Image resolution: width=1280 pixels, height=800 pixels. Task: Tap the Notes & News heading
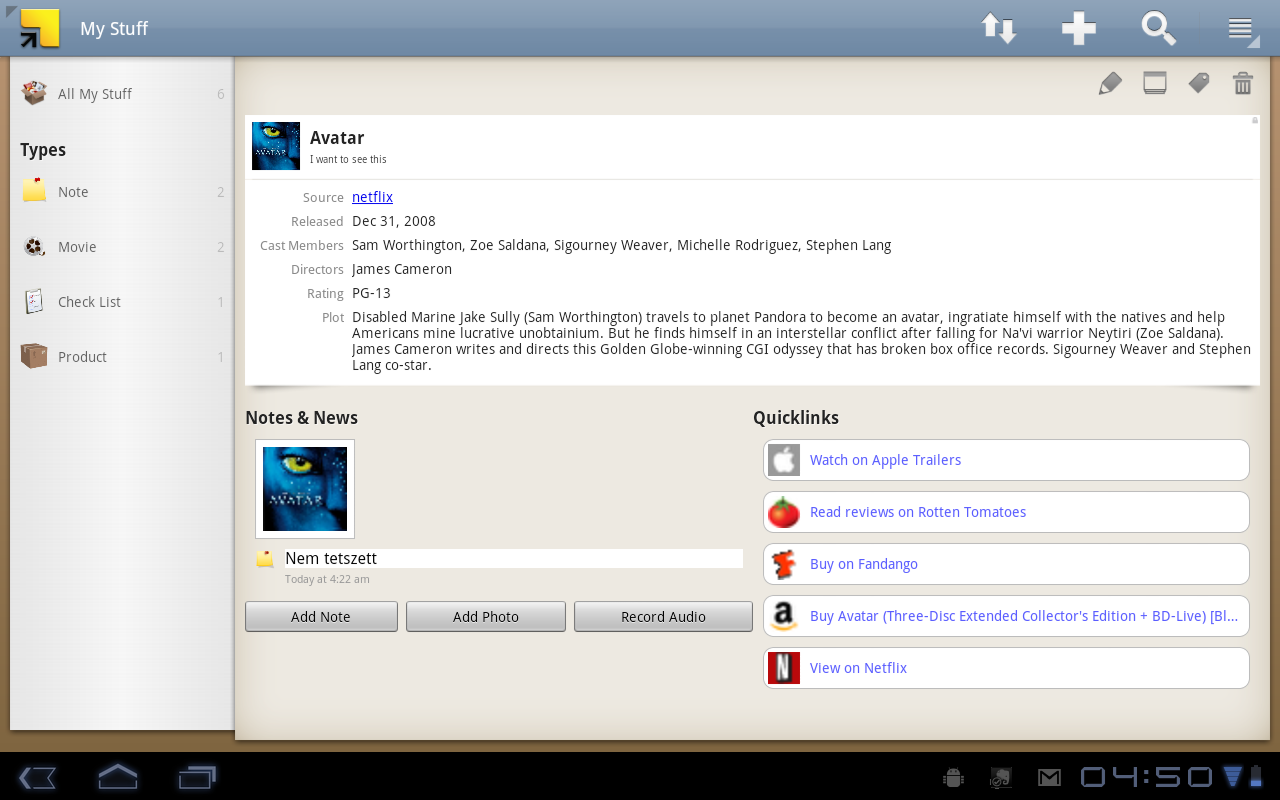pos(301,418)
